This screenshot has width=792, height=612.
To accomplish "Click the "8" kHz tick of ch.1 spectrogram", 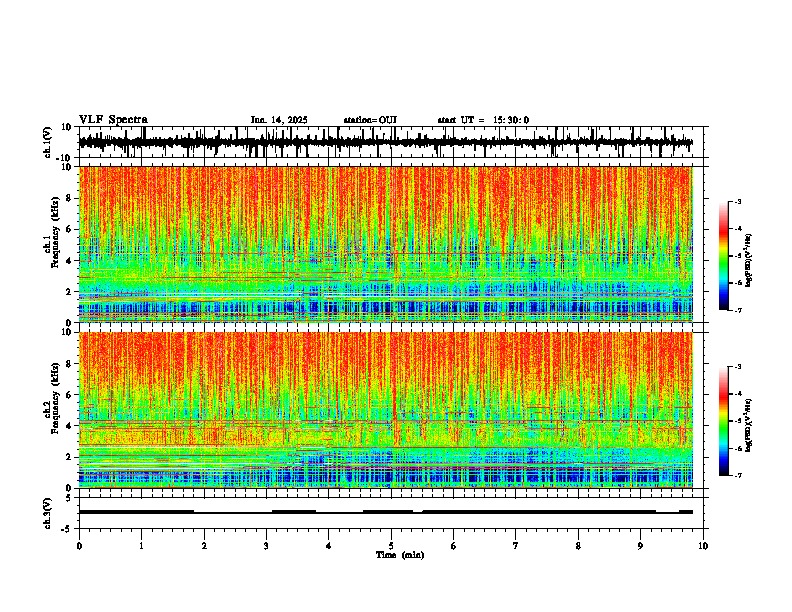I will pyautogui.click(x=70, y=198).
